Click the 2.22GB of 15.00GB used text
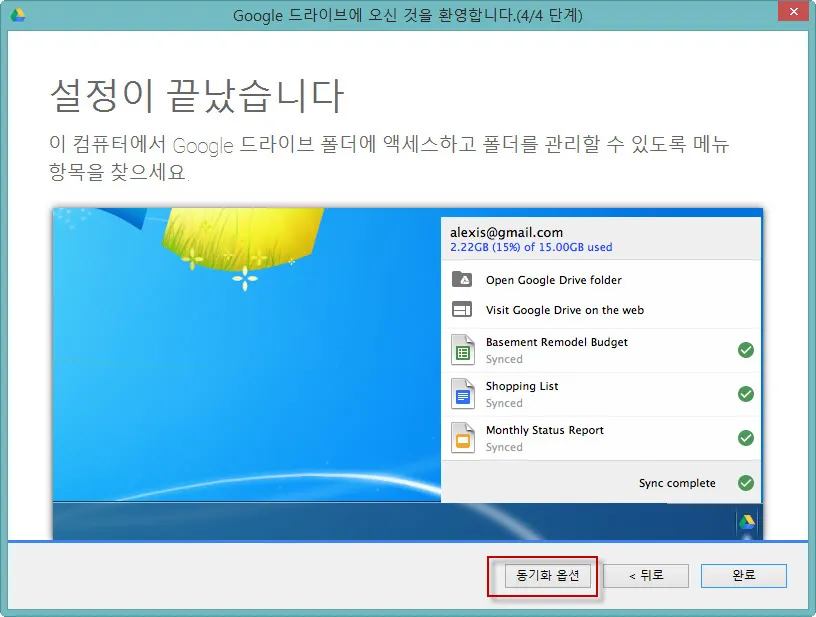Image resolution: width=816 pixels, height=617 pixels. coord(531,247)
